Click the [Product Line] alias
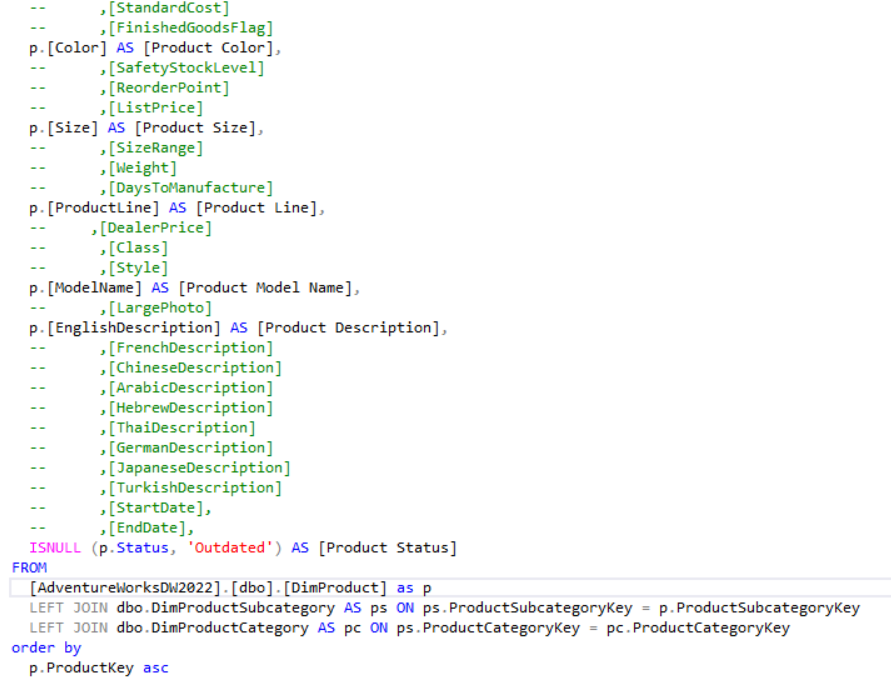Viewport: 891px width, 691px height. 256,208
